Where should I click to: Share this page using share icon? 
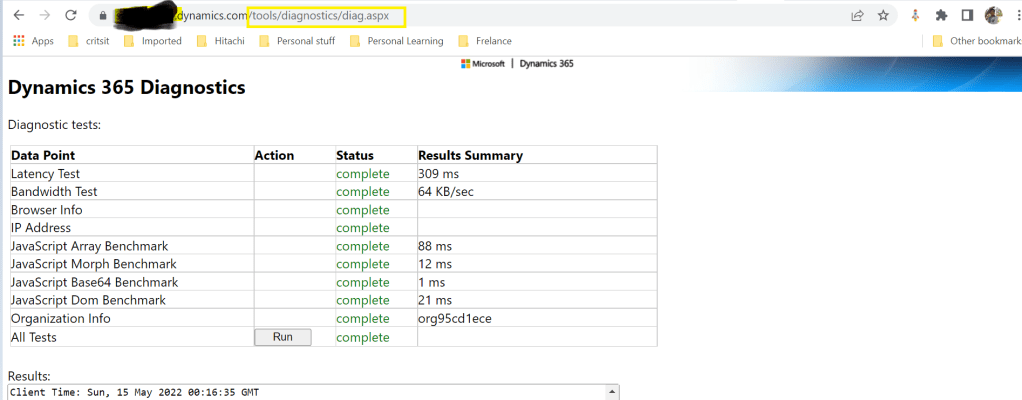point(857,16)
